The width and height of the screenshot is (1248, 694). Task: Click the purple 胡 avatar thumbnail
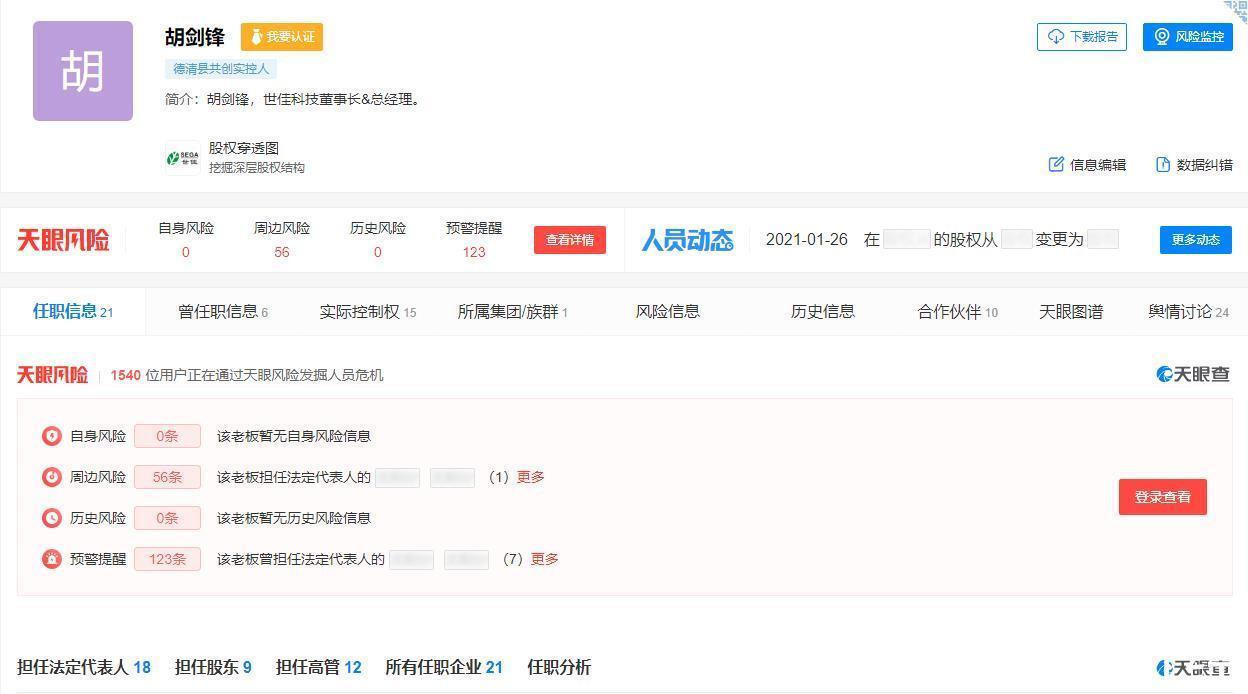tap(83, 71)
